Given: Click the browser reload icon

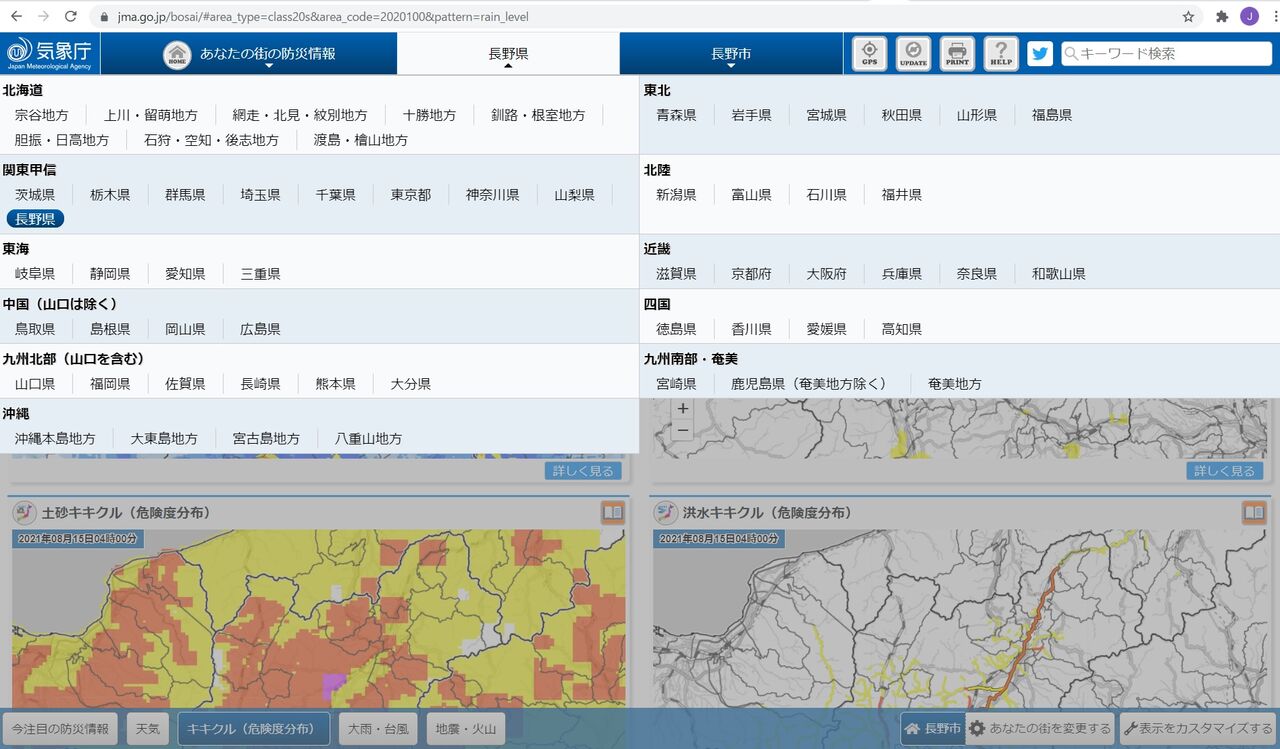Looking at the screenshot, I should (70, 16).
